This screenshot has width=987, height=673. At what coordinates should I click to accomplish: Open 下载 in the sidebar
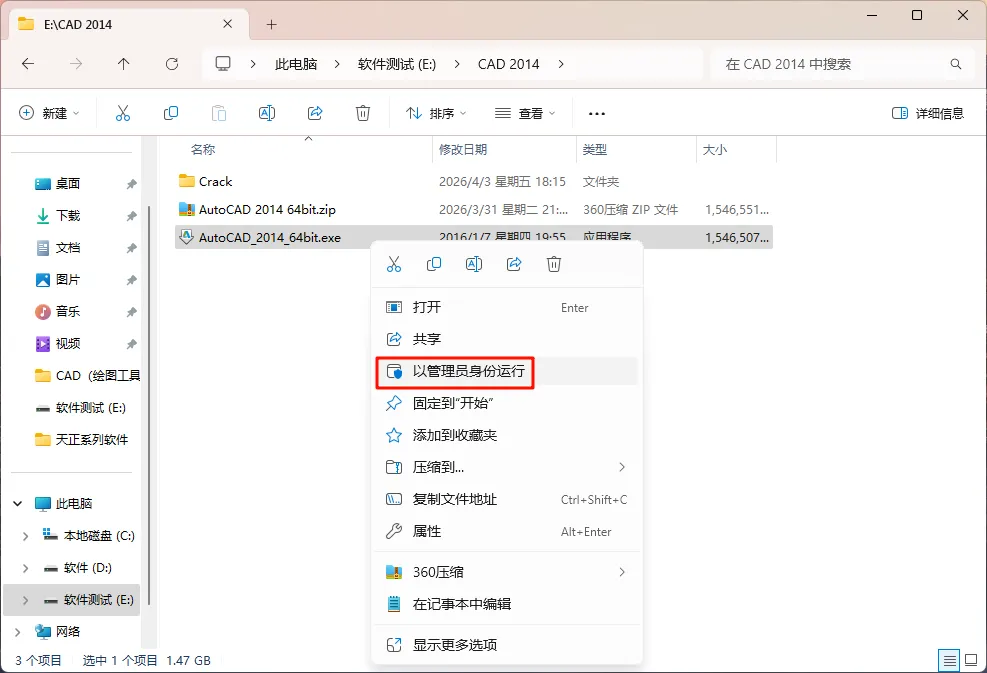(68, 216)
